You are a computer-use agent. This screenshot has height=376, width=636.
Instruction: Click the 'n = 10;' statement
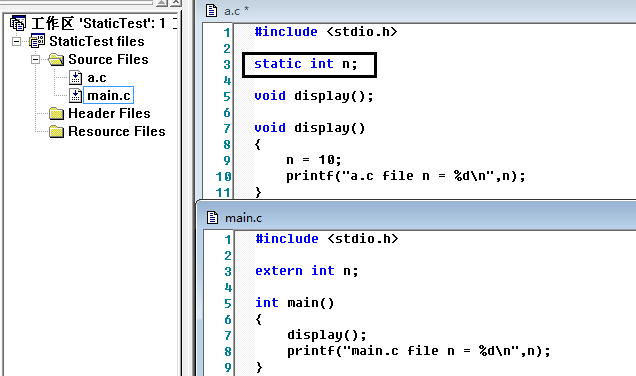(x=314, y=160)
